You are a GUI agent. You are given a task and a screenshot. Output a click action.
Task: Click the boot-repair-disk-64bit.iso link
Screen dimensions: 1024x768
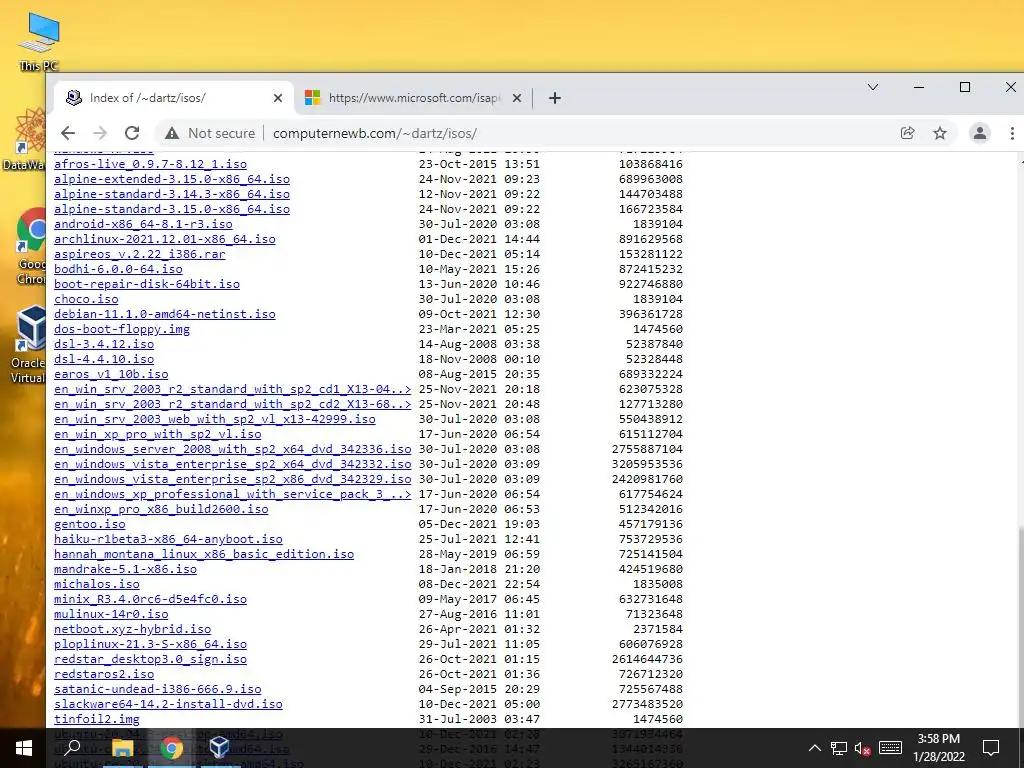tap(147, 284)
